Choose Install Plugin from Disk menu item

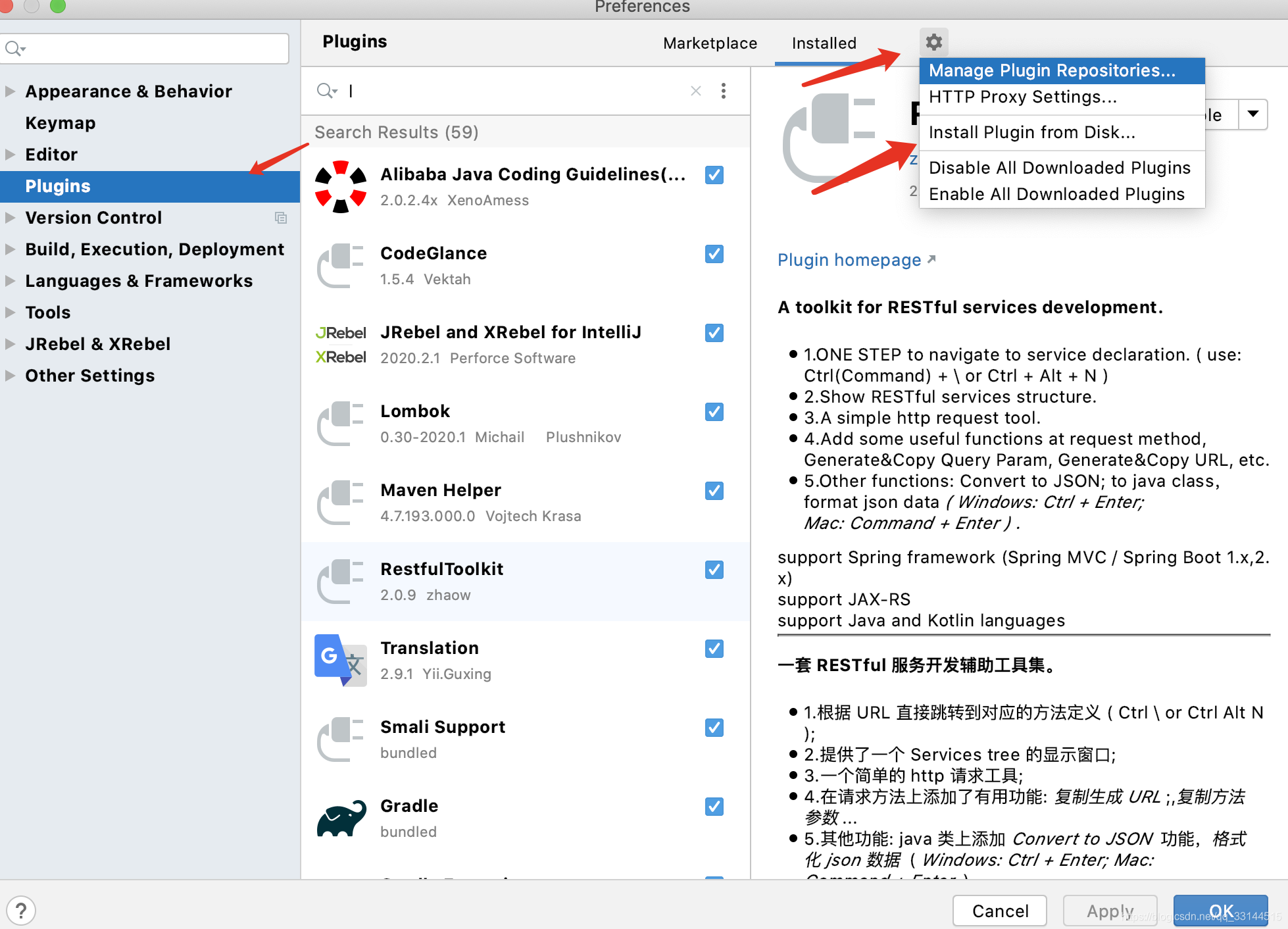[x=1062, y=132]
